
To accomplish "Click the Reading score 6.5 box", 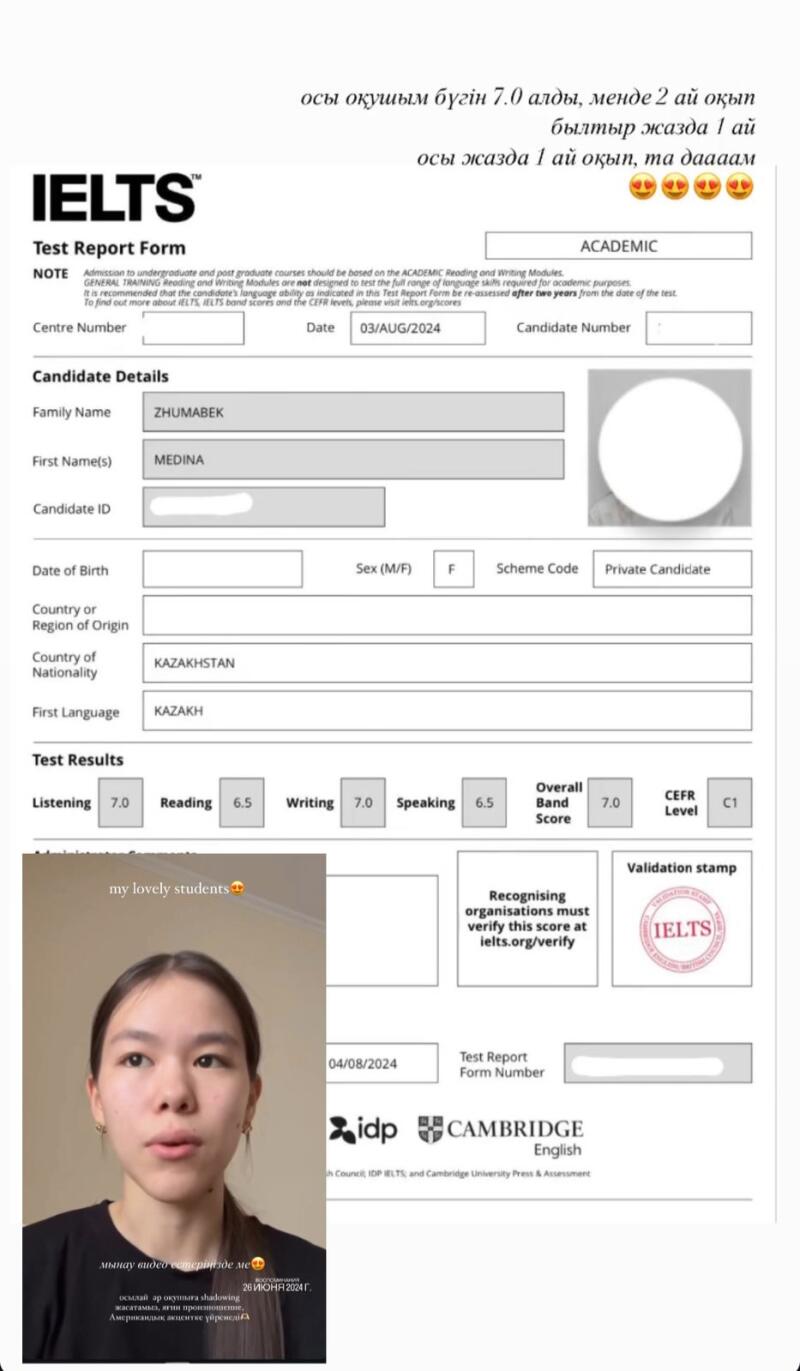I will [242, 802].
